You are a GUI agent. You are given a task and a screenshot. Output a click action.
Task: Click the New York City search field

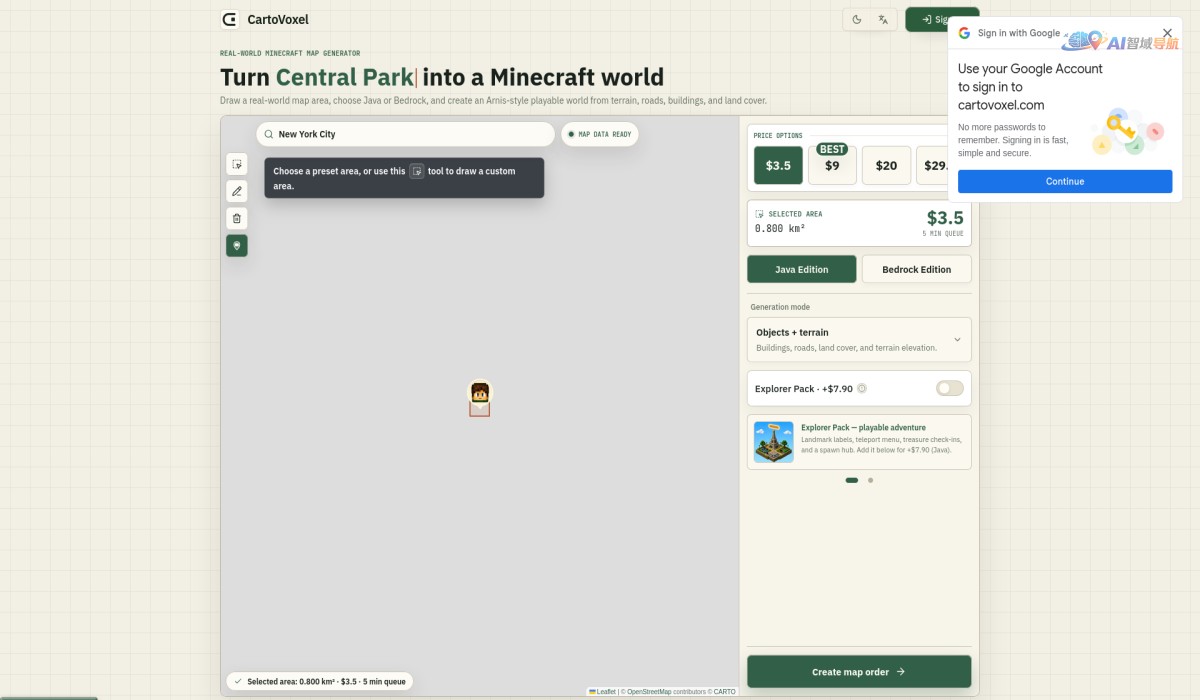pyautogui.click(x=405, y=134)
